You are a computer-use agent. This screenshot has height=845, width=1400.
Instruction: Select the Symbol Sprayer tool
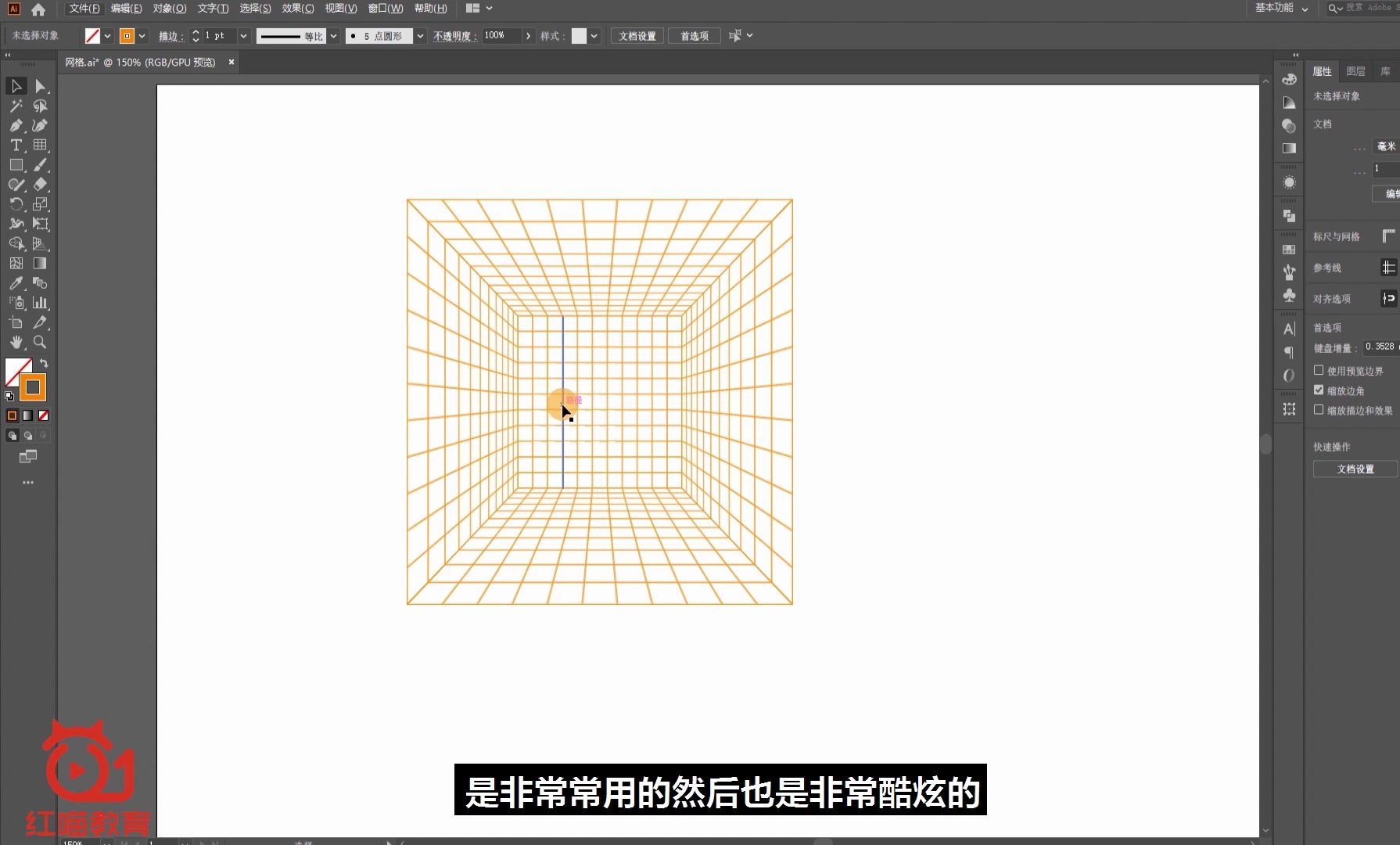(16, 303)
